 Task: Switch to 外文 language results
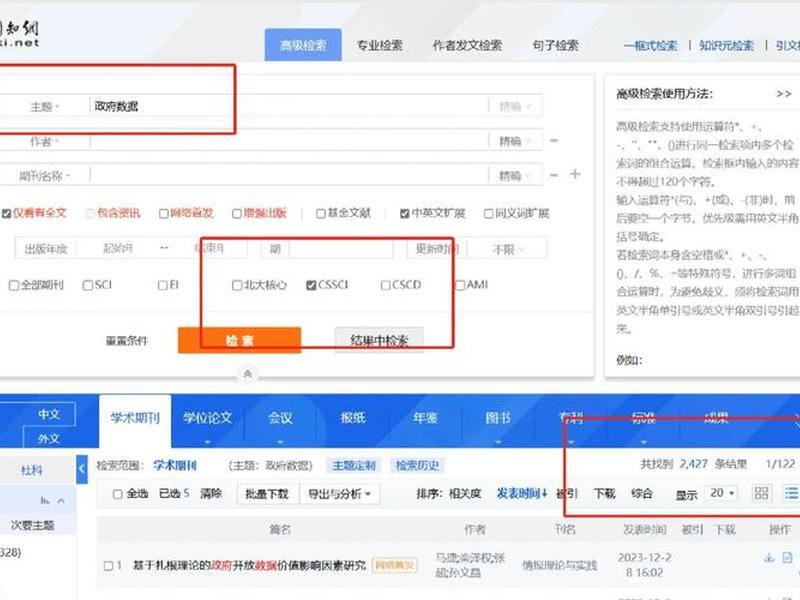pyautogui.click(x=49, y=438)
